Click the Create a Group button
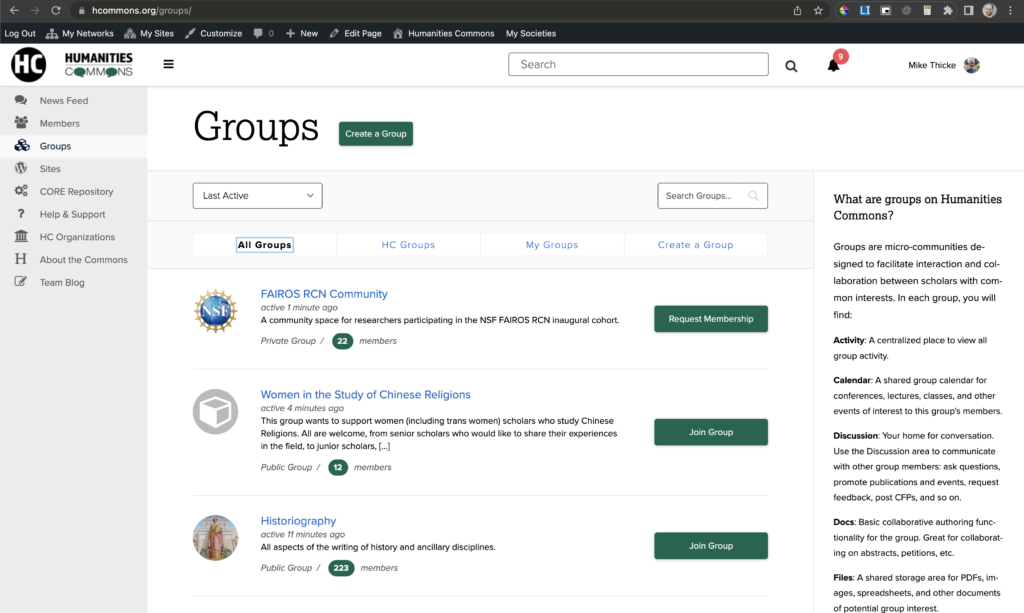Viewport: 1024px width, 613px height. tap(375, 133)
